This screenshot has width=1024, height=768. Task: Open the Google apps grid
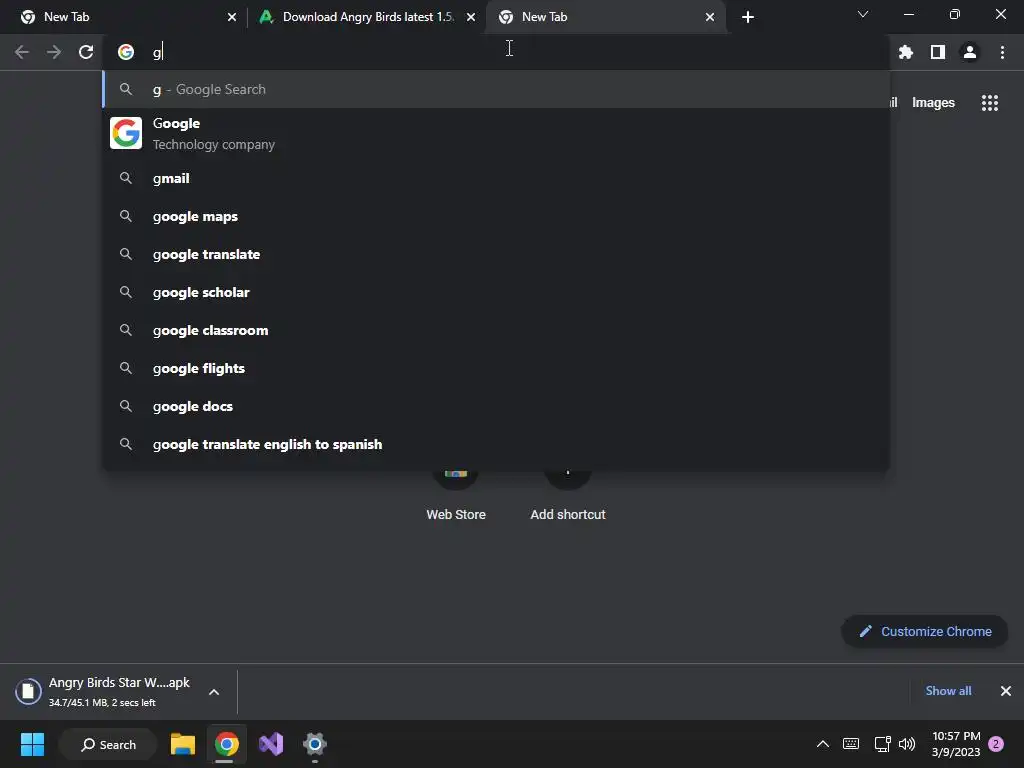point(990,103)
